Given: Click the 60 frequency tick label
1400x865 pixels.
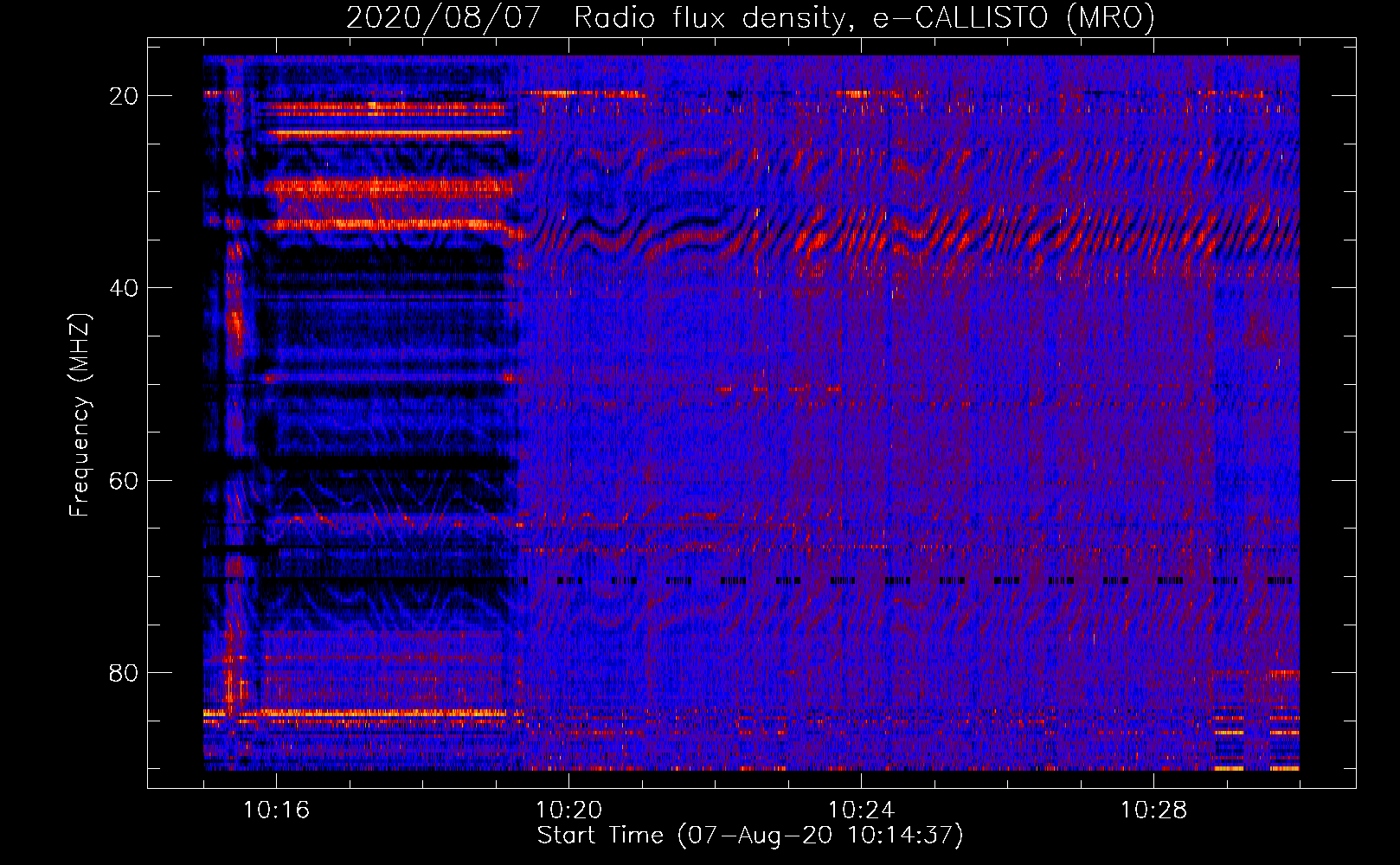Looking at the screenshot, I should [x=125, y=481].
